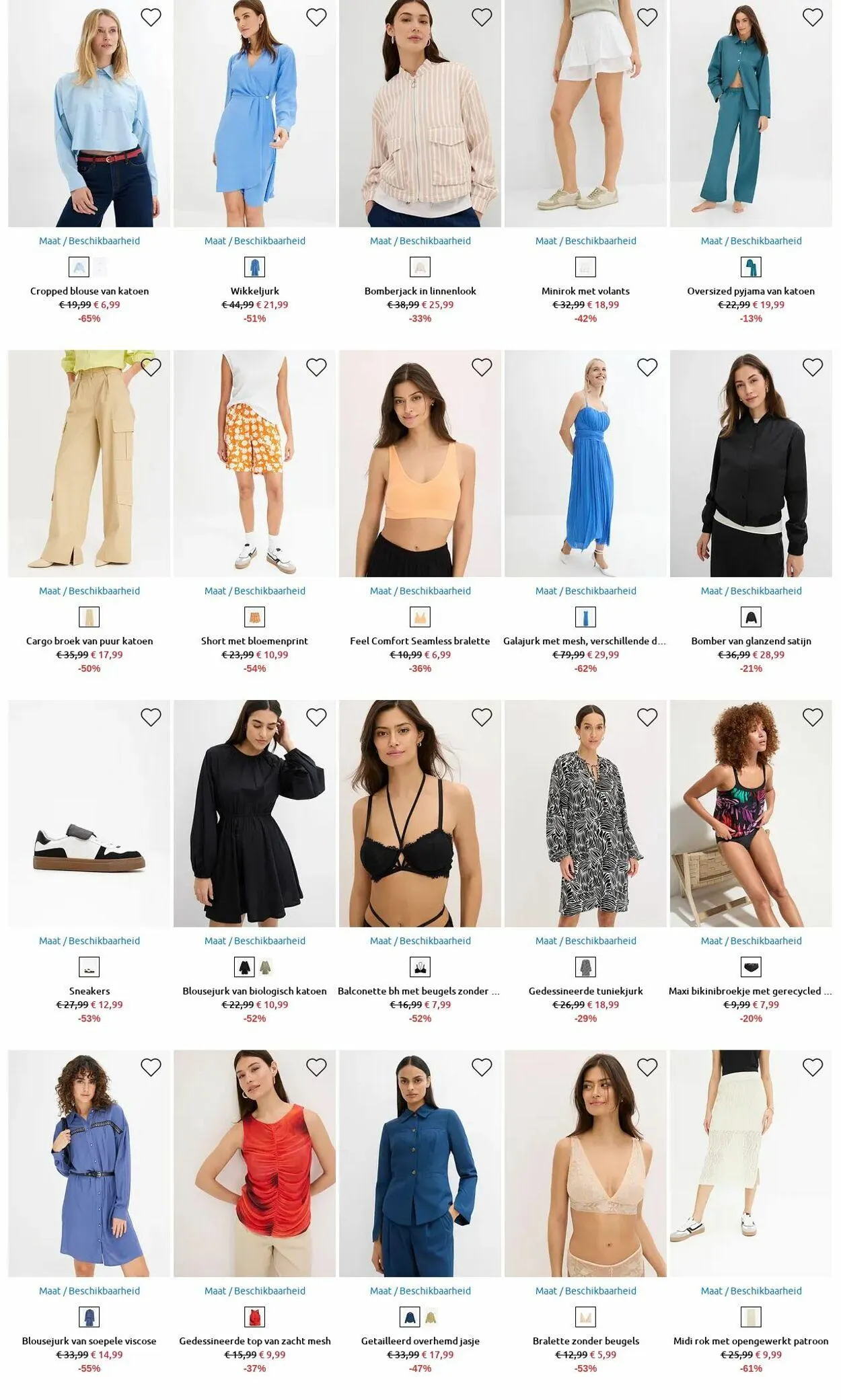841x1400 pixels.
Task: Click heart on Bomberjack in linnenlook
Action: pyautogui.click(x=482, y=17)
